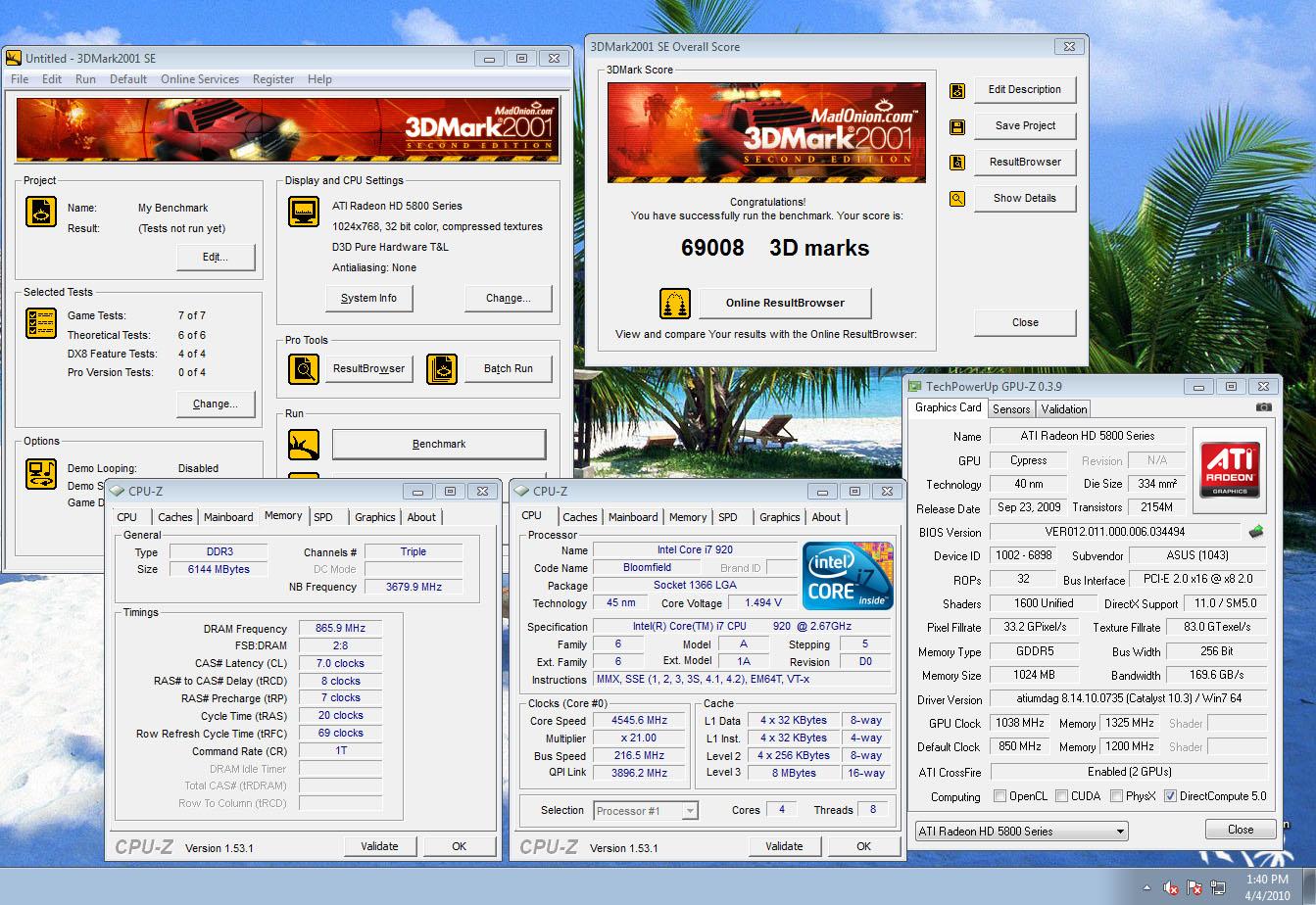
Task: Click the Options demo looping icon
Action: click(x=41, y=474)
